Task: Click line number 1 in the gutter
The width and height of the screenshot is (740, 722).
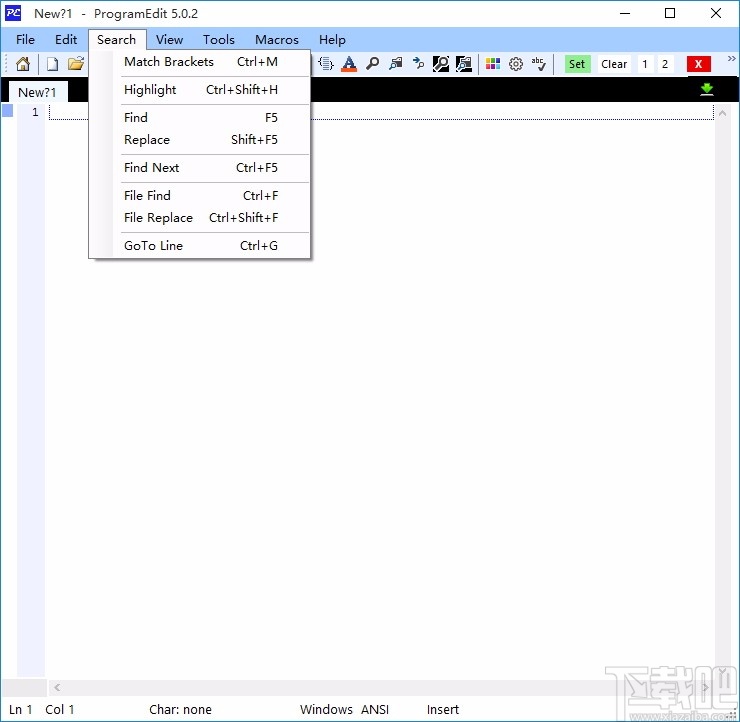Action: [x=35, y=112]
